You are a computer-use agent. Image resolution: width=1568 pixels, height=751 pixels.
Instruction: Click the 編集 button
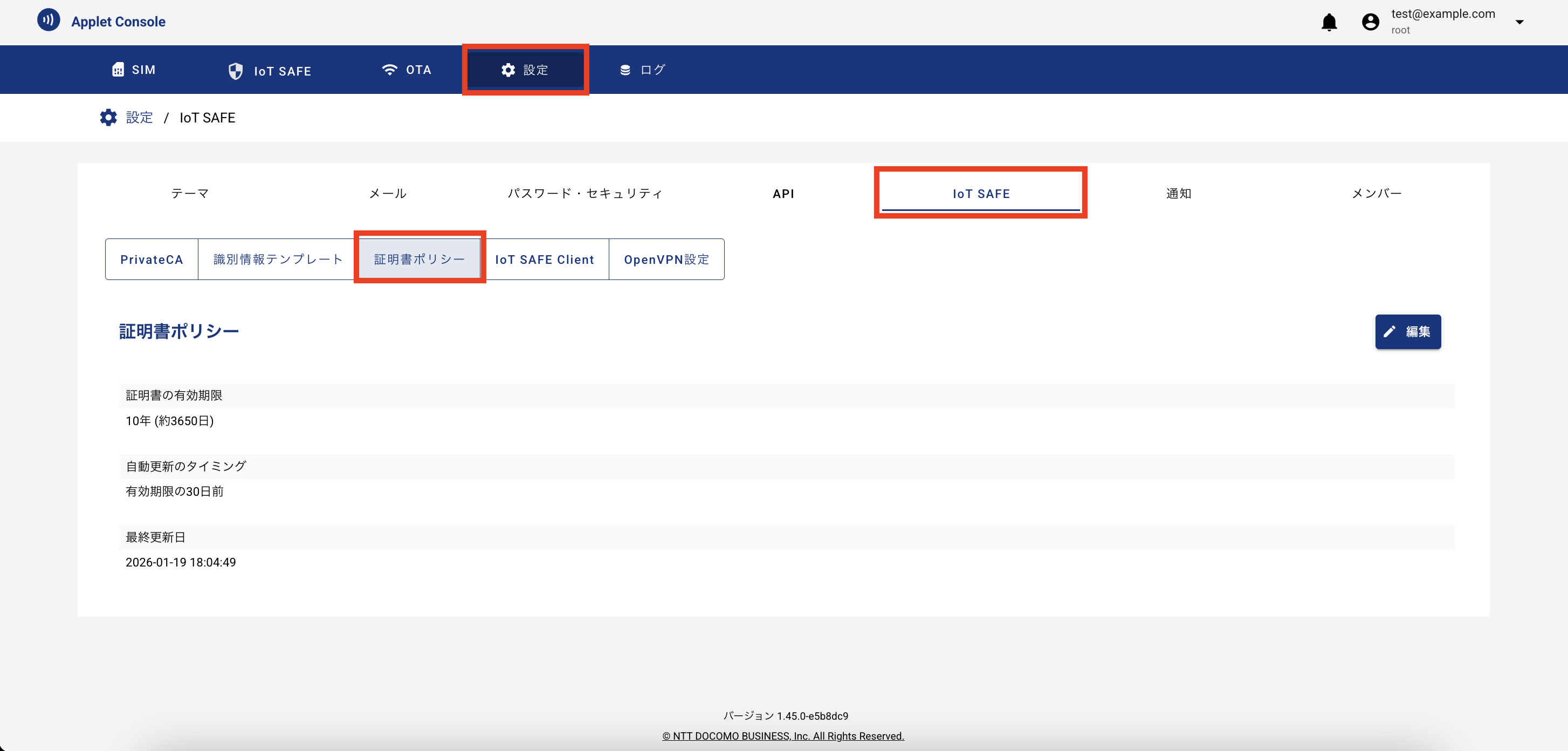[1408, 331]
